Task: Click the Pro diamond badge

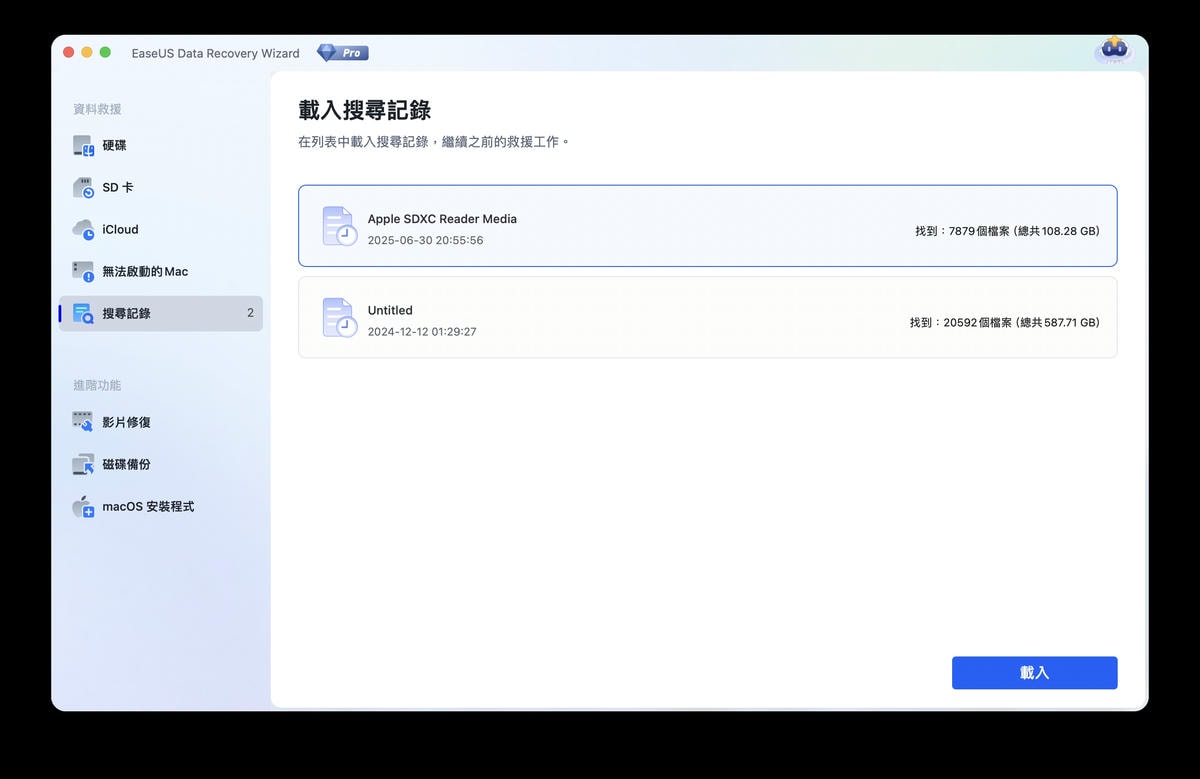Action: tap(342, 53)
